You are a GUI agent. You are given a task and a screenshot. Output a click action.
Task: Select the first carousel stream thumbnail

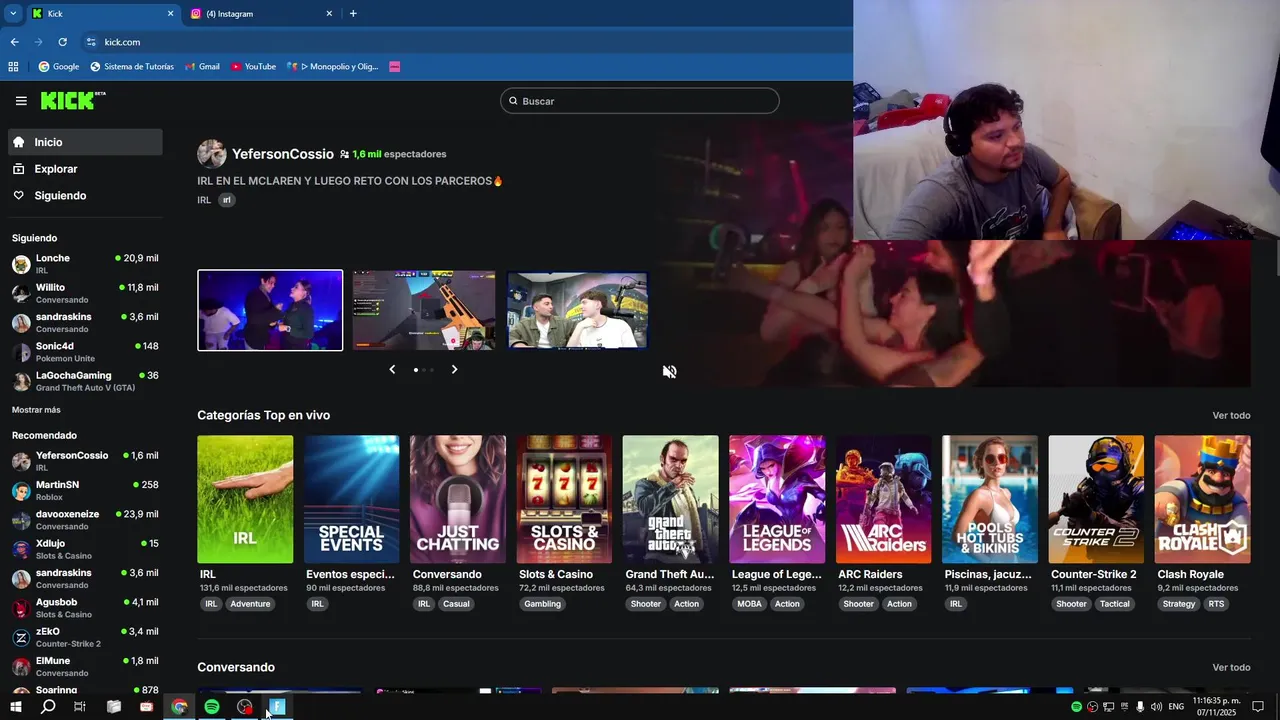(270, 310)
